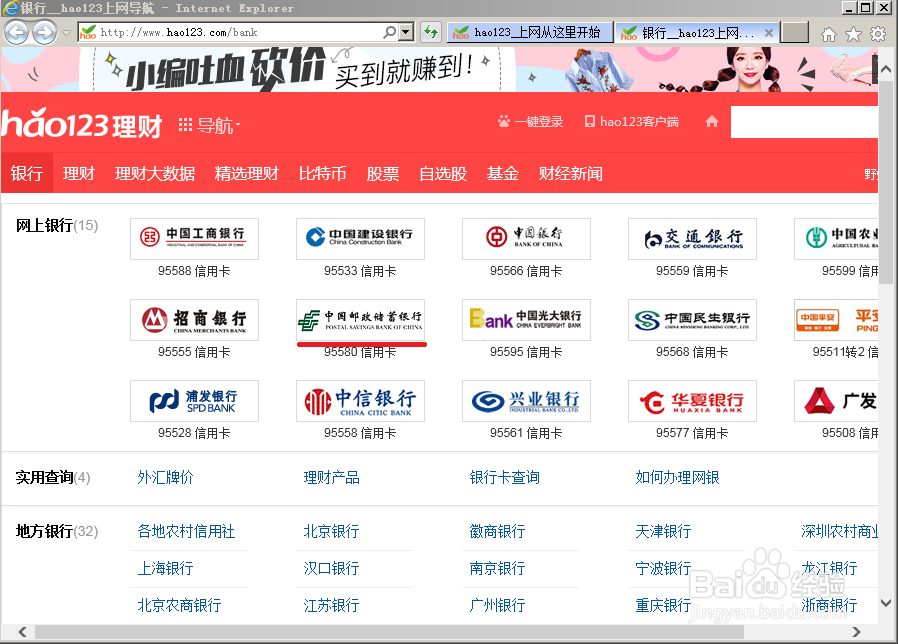The height and width of the screenshot is (644, 898).
Task: Open the 中国邮政储蓄银行 logo
Action: 360,320
